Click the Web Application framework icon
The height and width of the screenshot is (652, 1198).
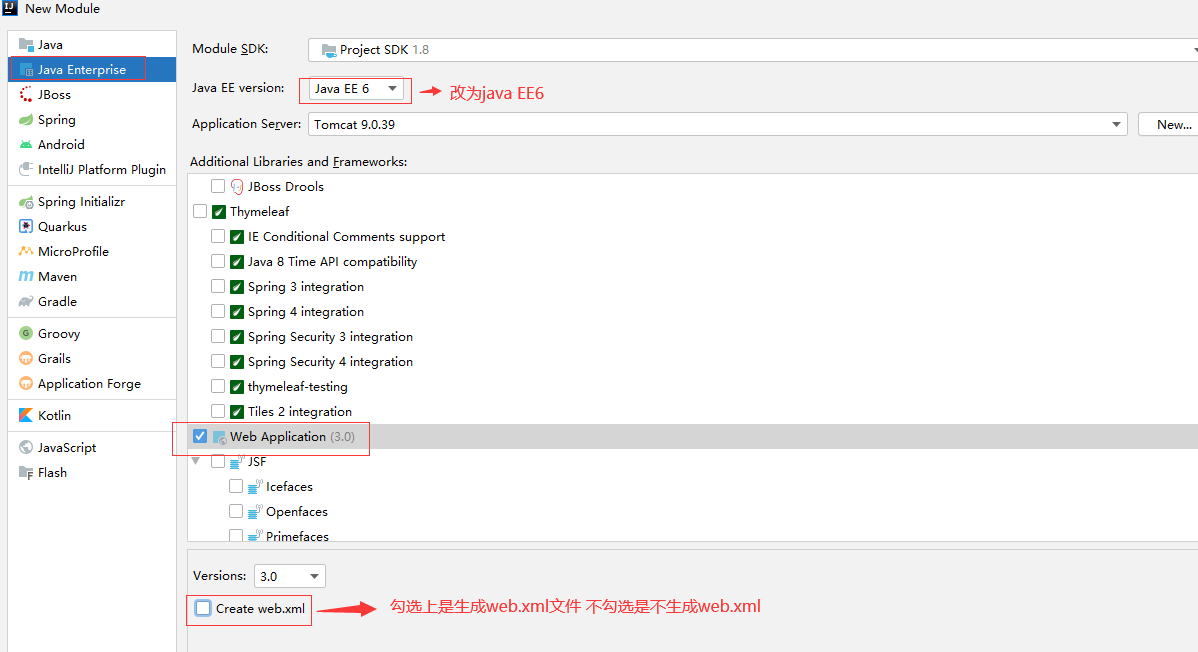(x=219, y=437)
